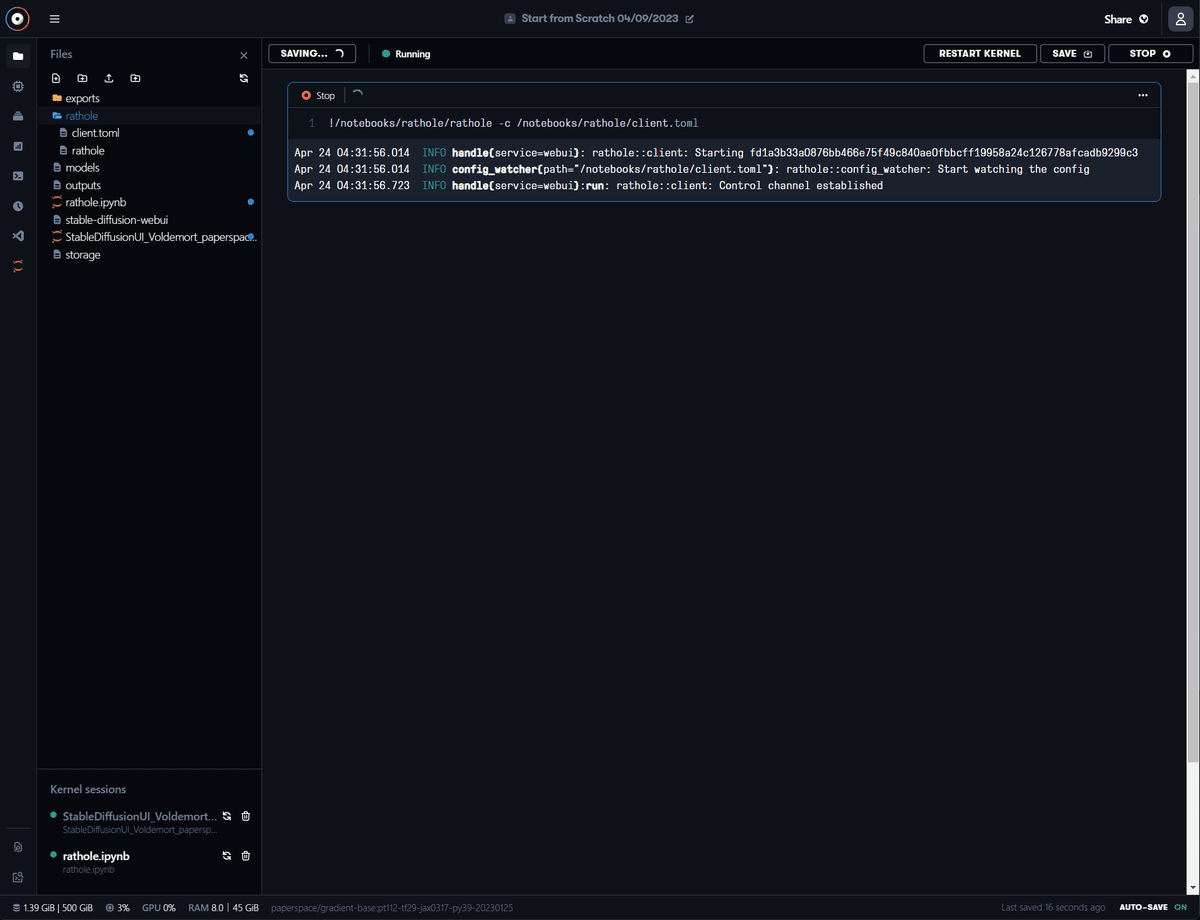Open the Share dropdown
Image resolution: width=1200 pixels, height=920 pixels.
coord(1126,19)
